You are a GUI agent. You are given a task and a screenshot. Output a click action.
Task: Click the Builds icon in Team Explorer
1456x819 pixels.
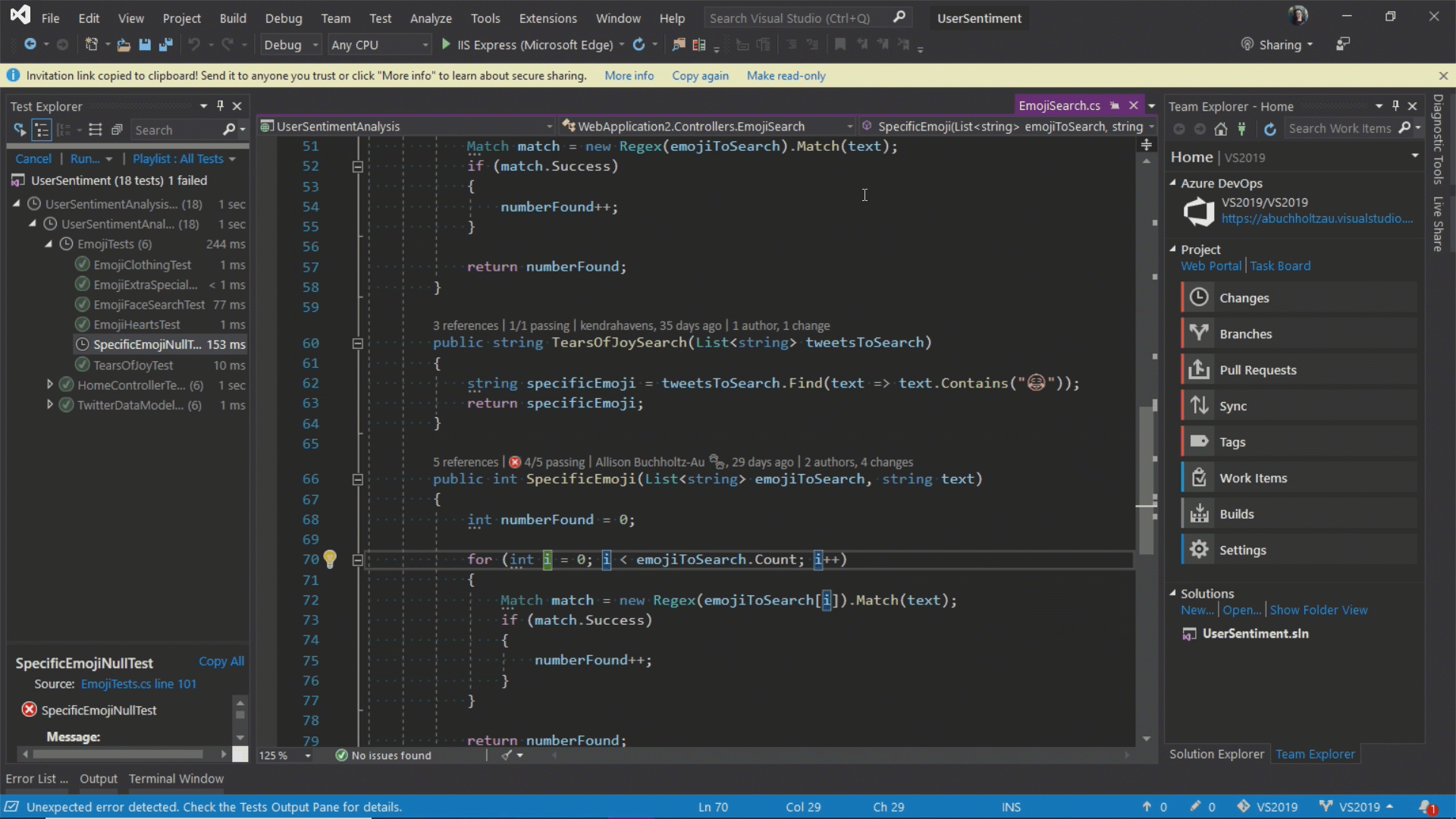(x=1198, y=513)
